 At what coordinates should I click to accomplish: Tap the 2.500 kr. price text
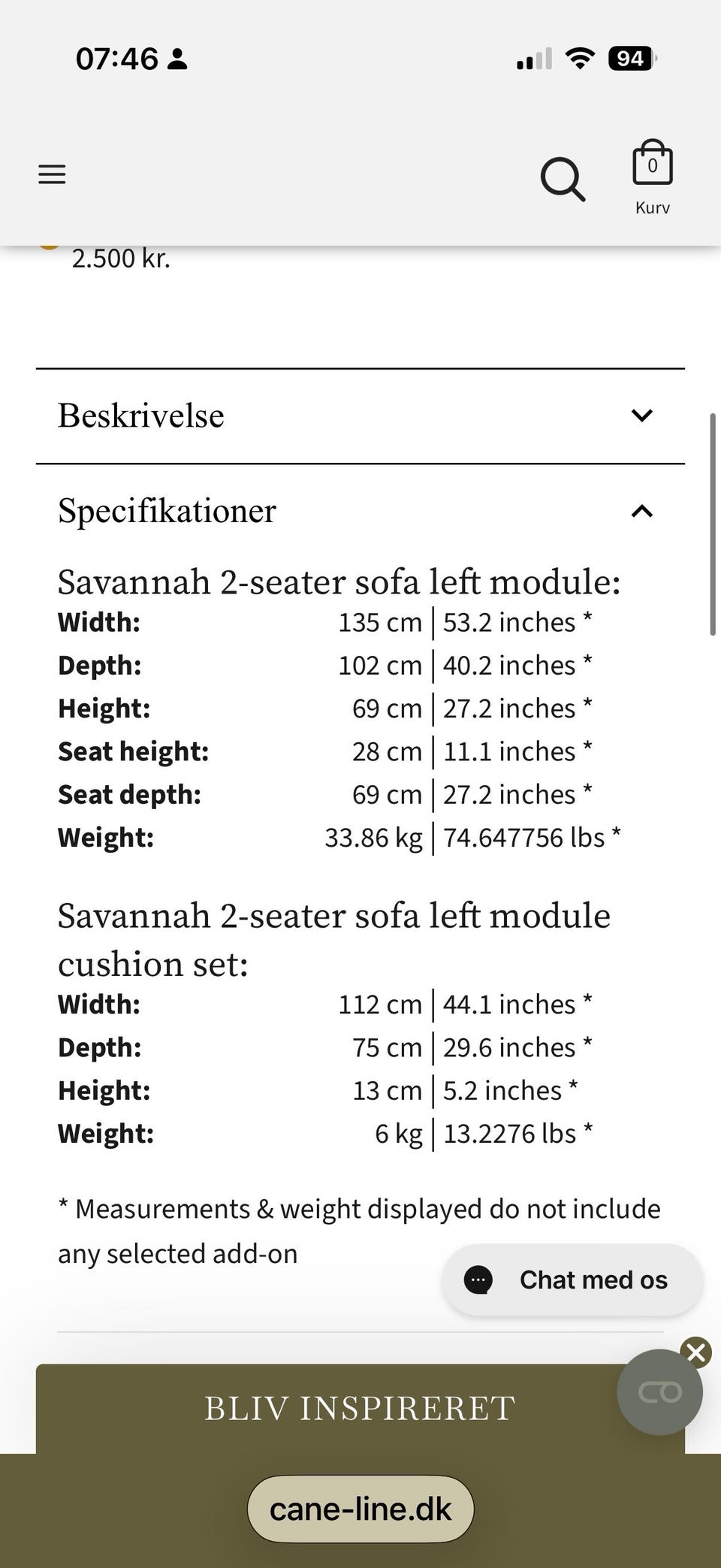coord(121,258)
